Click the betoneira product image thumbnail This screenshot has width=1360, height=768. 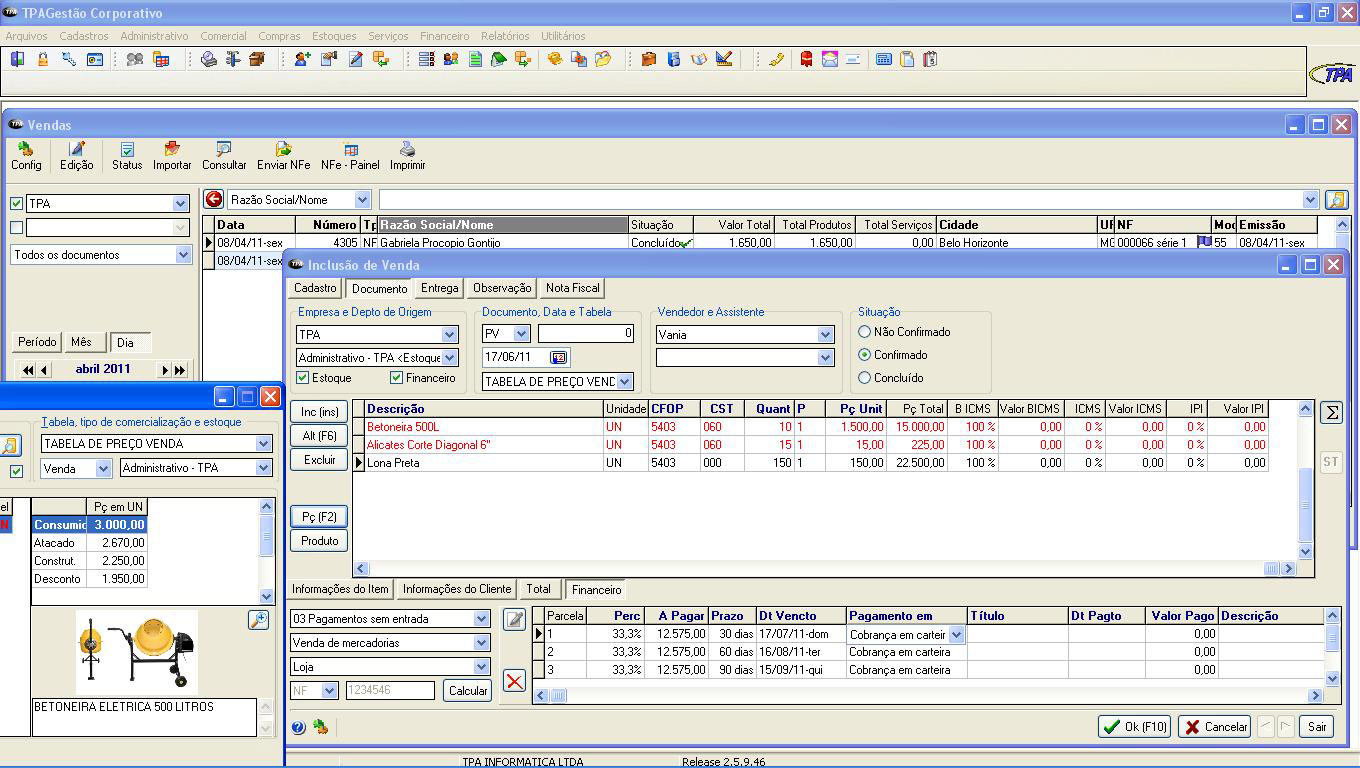pos(137,653)
